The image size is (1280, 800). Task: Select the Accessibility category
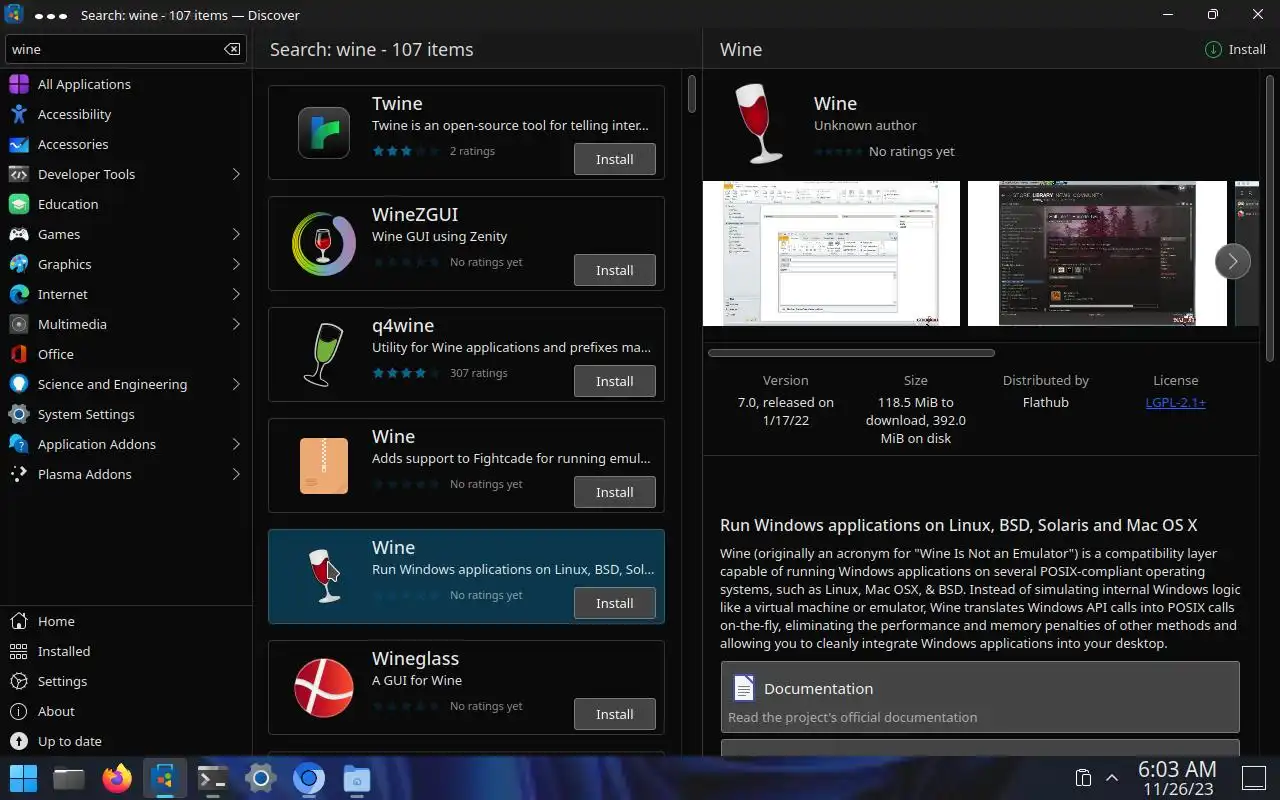[x=126, y=114]
